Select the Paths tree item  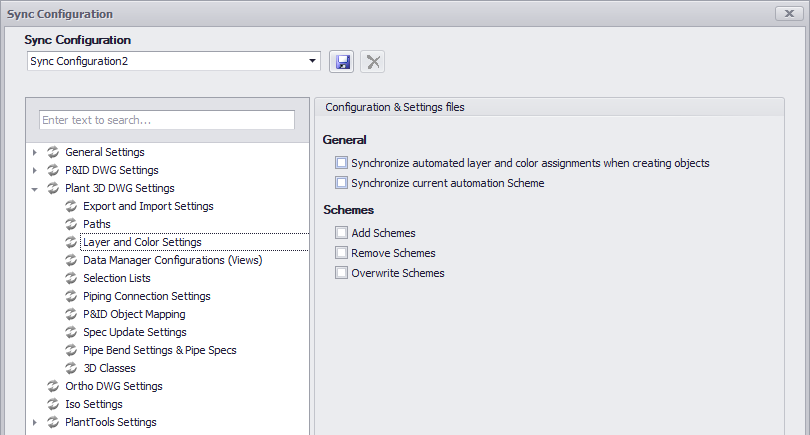coord(97,224)
